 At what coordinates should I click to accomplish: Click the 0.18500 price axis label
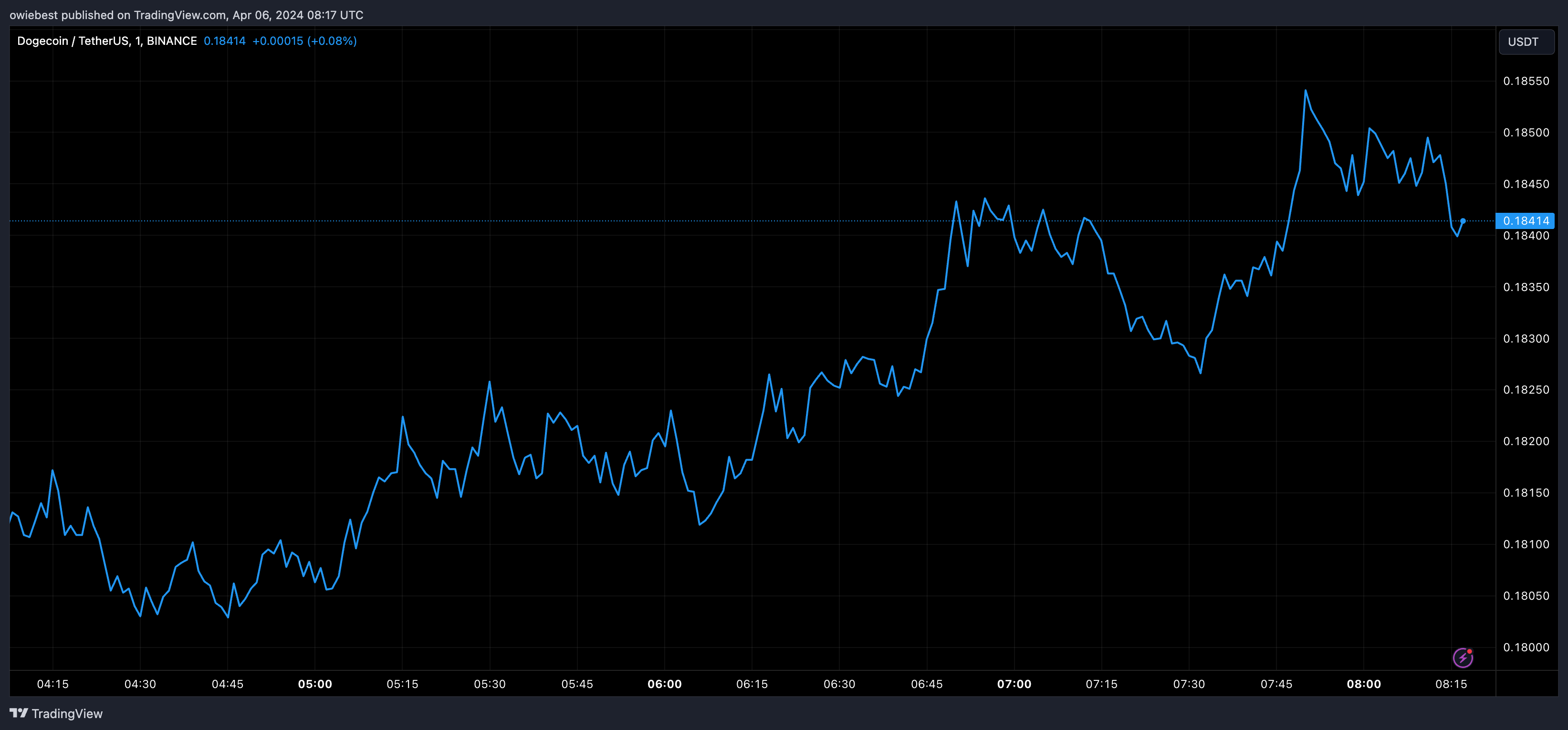[x=1526, y=133]
